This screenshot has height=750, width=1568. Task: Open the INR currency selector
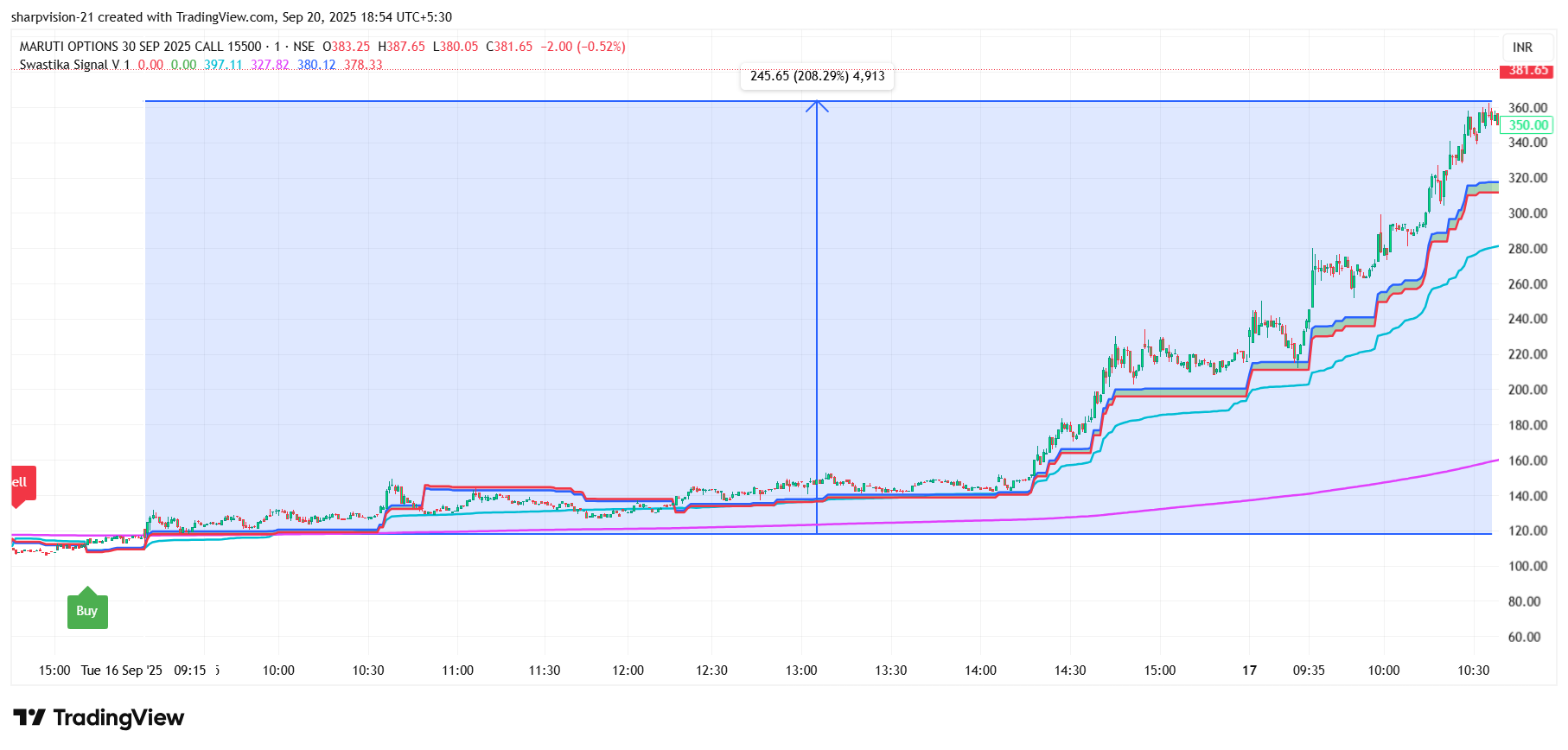click(x=1522, y=48)
